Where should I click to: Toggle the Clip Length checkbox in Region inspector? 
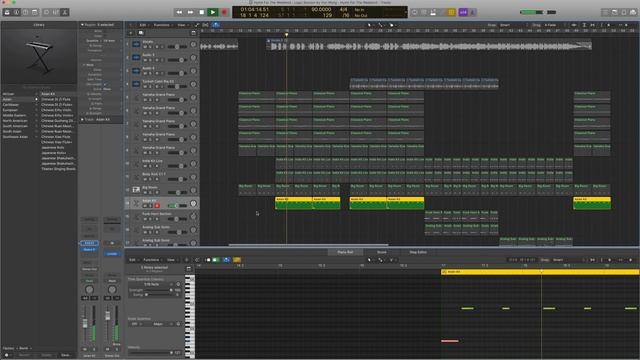[105, 84]
